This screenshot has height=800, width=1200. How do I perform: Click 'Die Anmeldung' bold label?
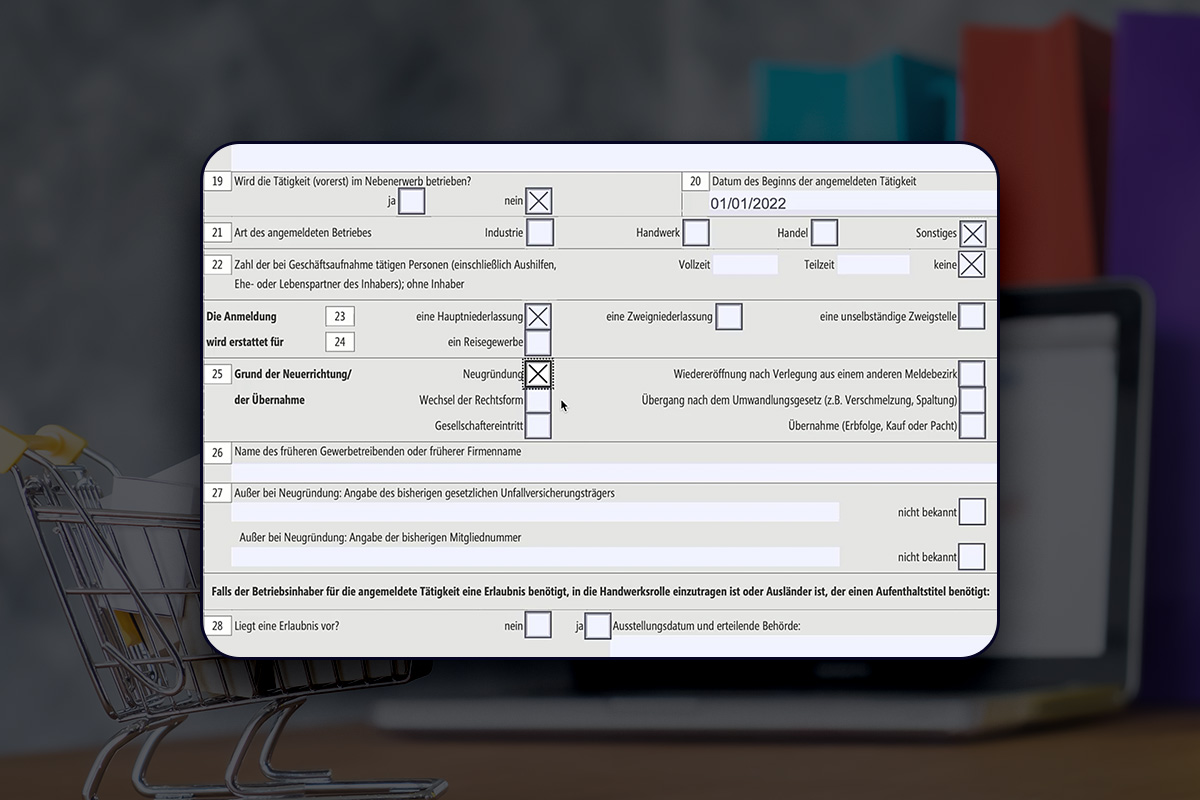tap(241, 316)
